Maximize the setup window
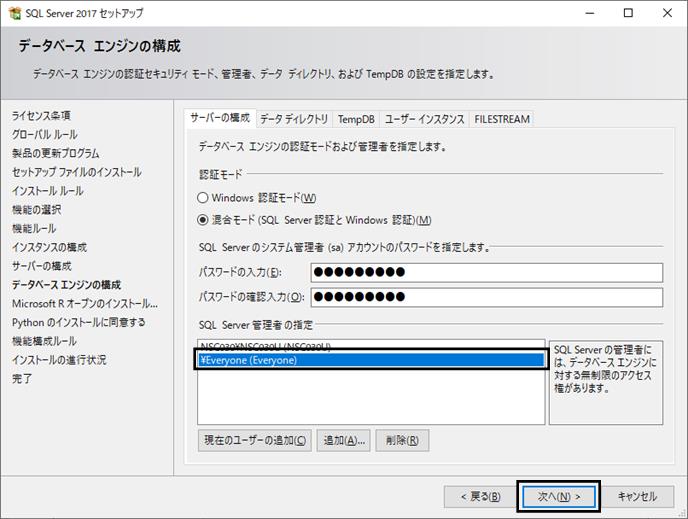 (x=628, y=13)
